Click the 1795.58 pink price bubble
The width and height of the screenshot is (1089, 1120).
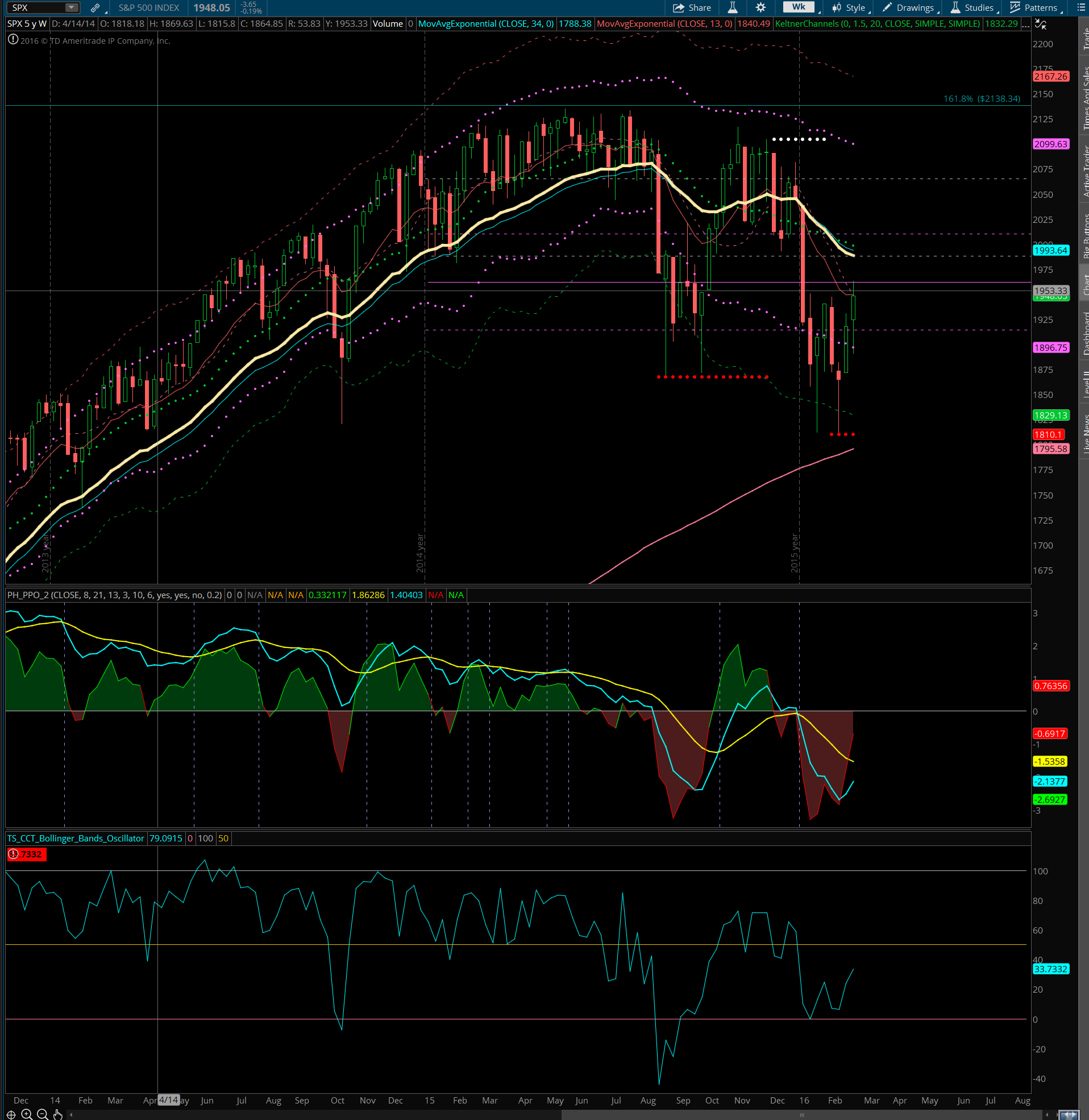pyautogui.click(x=1051, y=449)
